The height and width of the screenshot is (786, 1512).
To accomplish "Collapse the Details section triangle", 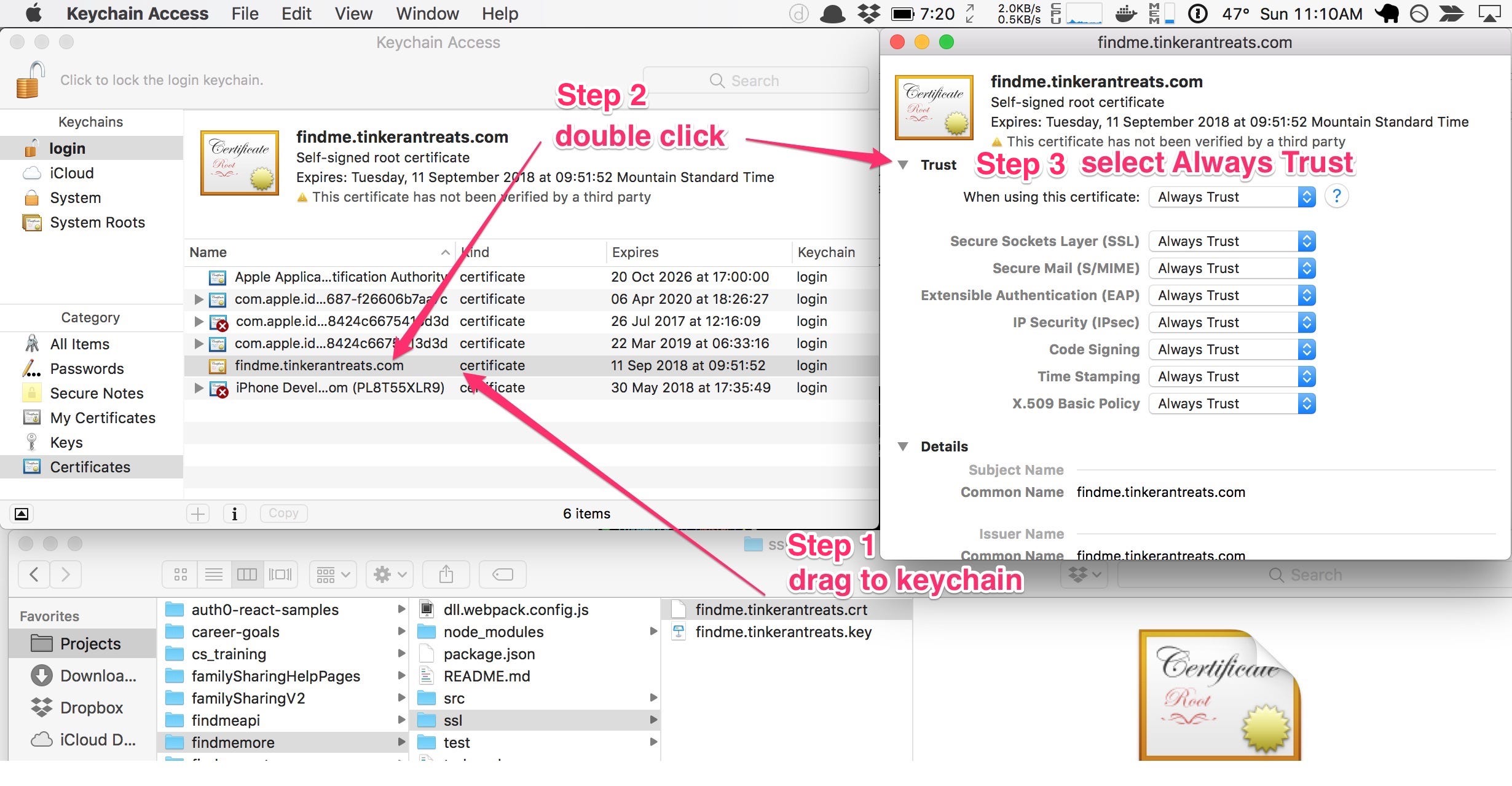I will point(903,447).
